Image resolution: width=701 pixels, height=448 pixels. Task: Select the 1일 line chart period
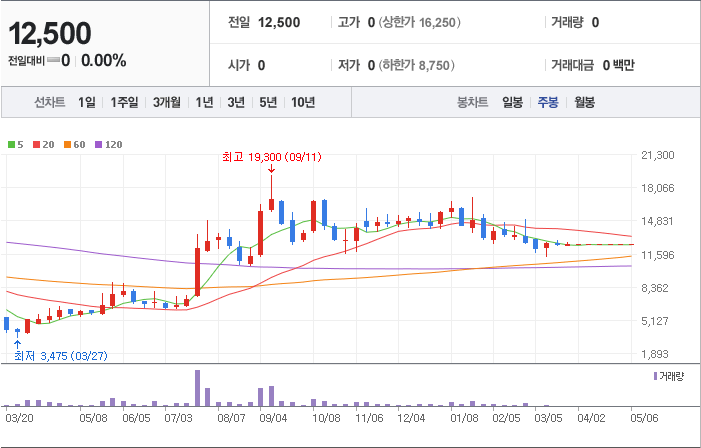[87, 102]
